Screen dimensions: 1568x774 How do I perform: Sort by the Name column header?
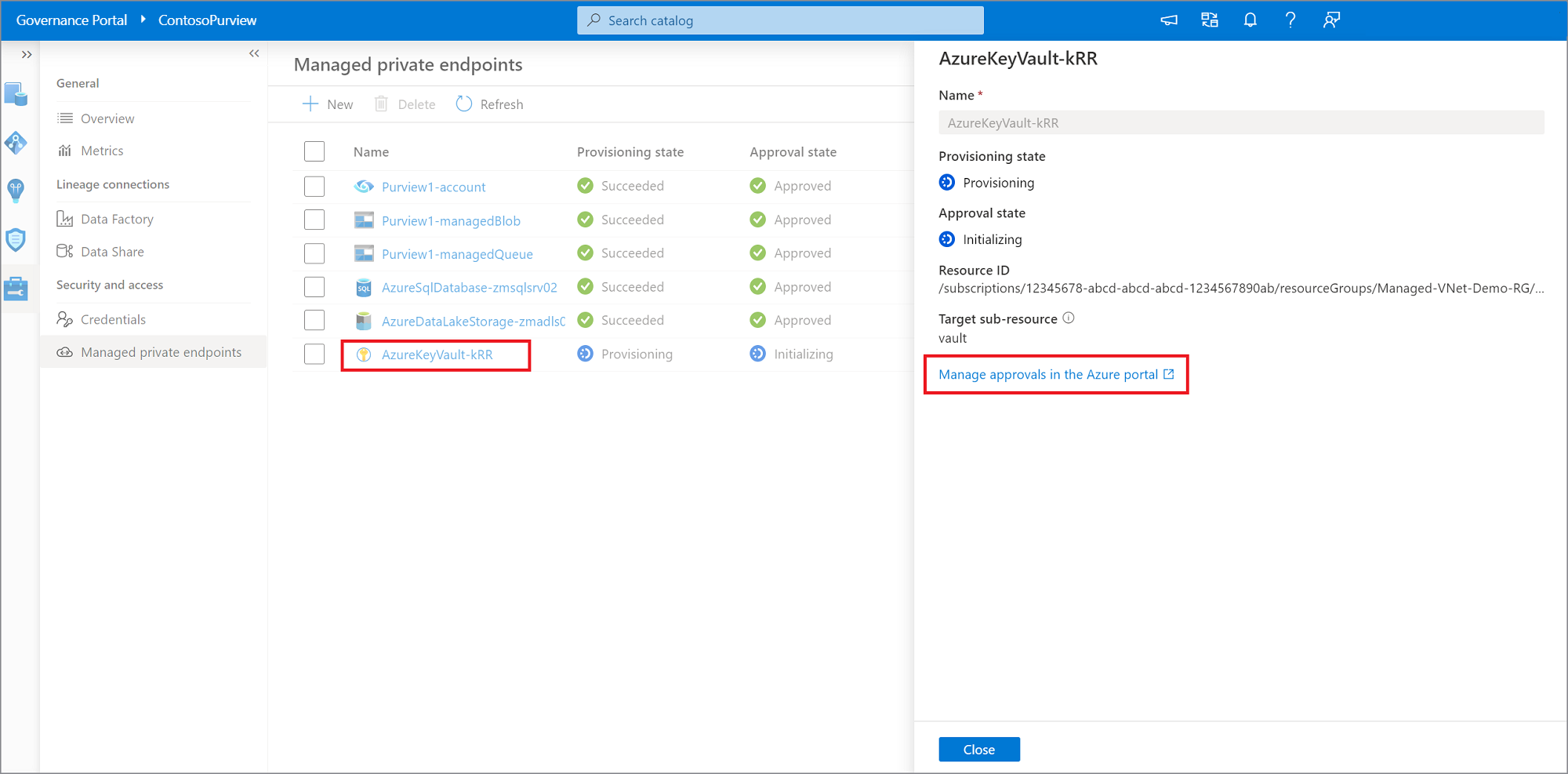point(371,152)
